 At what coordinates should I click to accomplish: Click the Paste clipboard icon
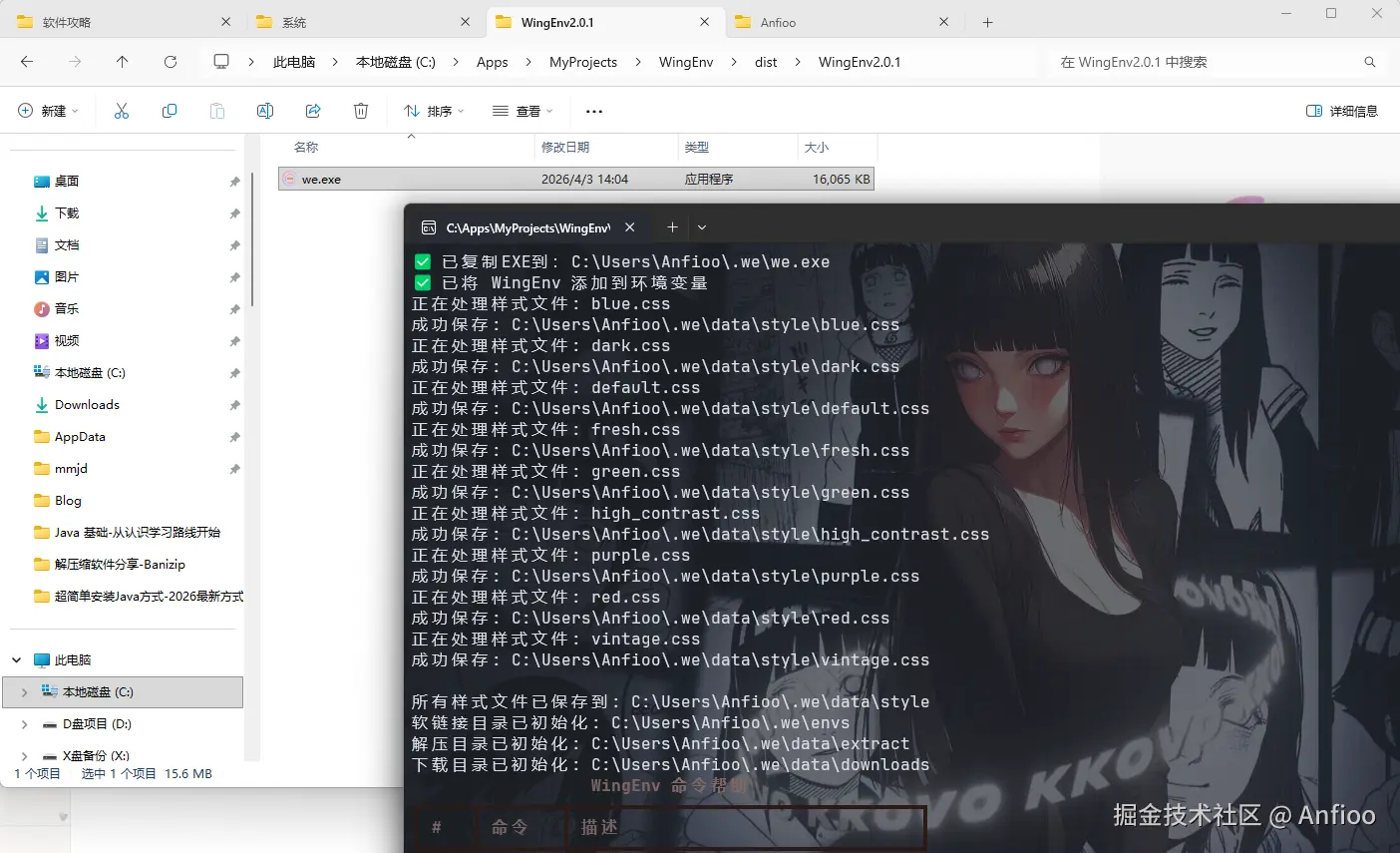217,111
